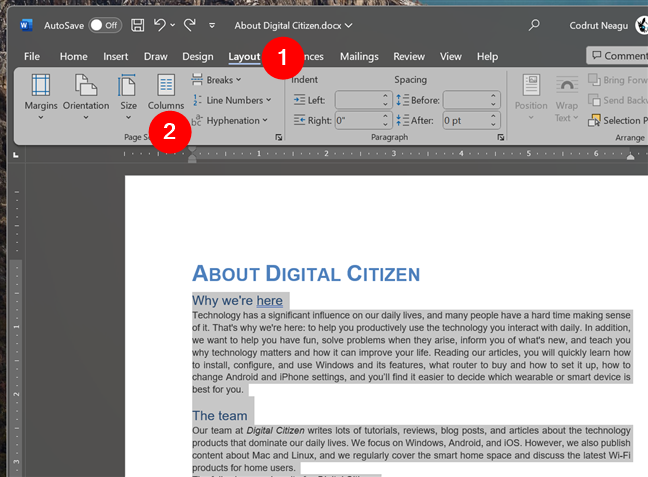Click the Spacing After input field

tap(466, 120)
